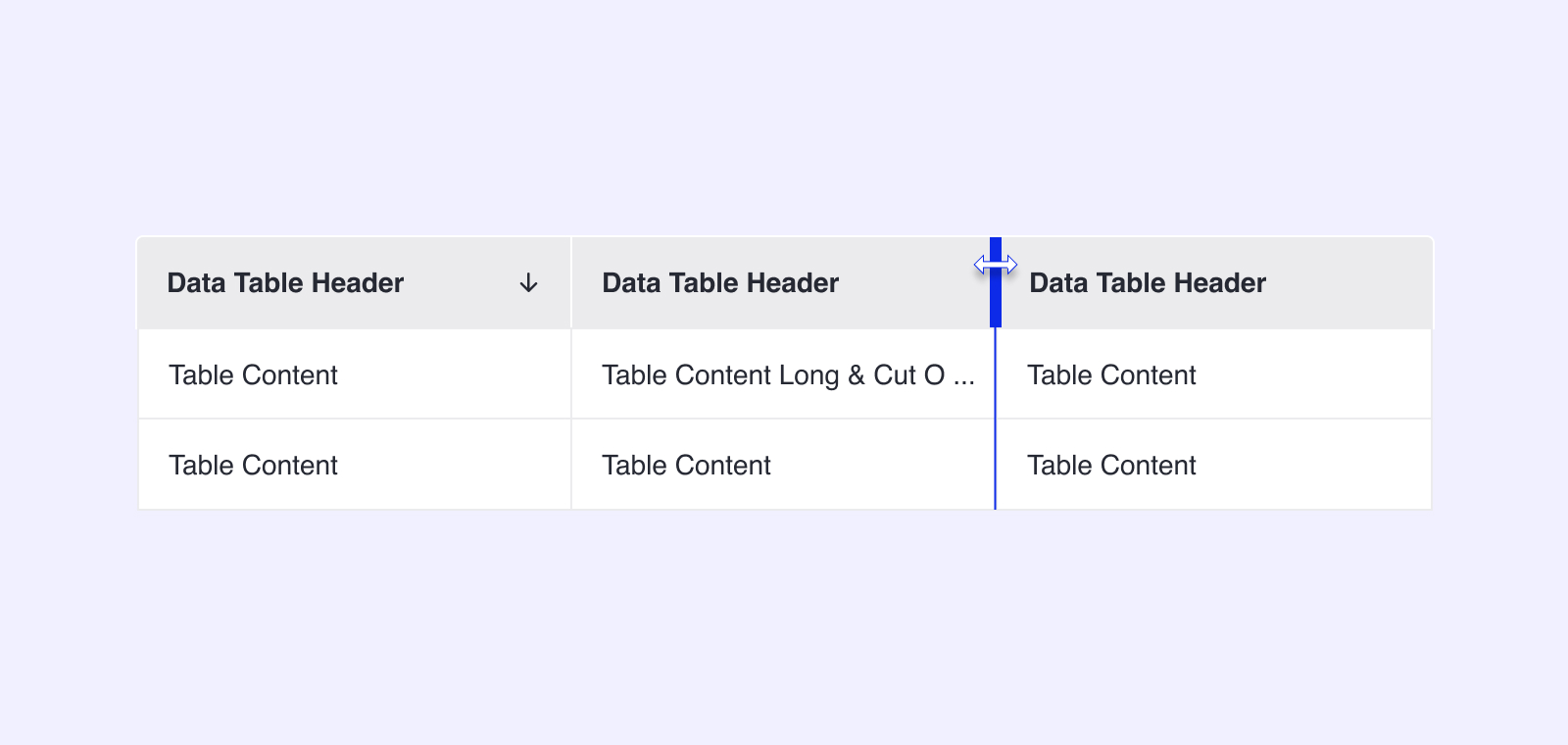Click the truncated cell 'Table Content Long & Cut O'
This screenshot has width=1568, height=745.
click(x=773, y=375)
